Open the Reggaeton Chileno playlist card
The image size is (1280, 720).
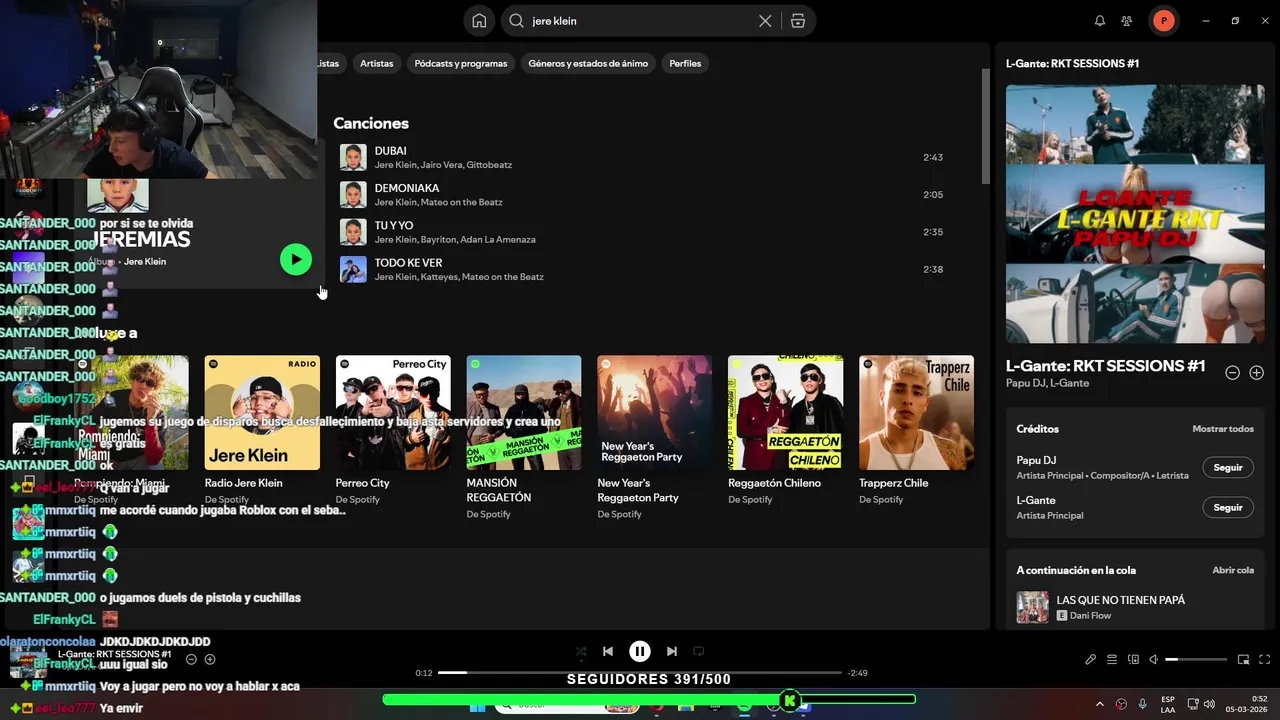786,430
